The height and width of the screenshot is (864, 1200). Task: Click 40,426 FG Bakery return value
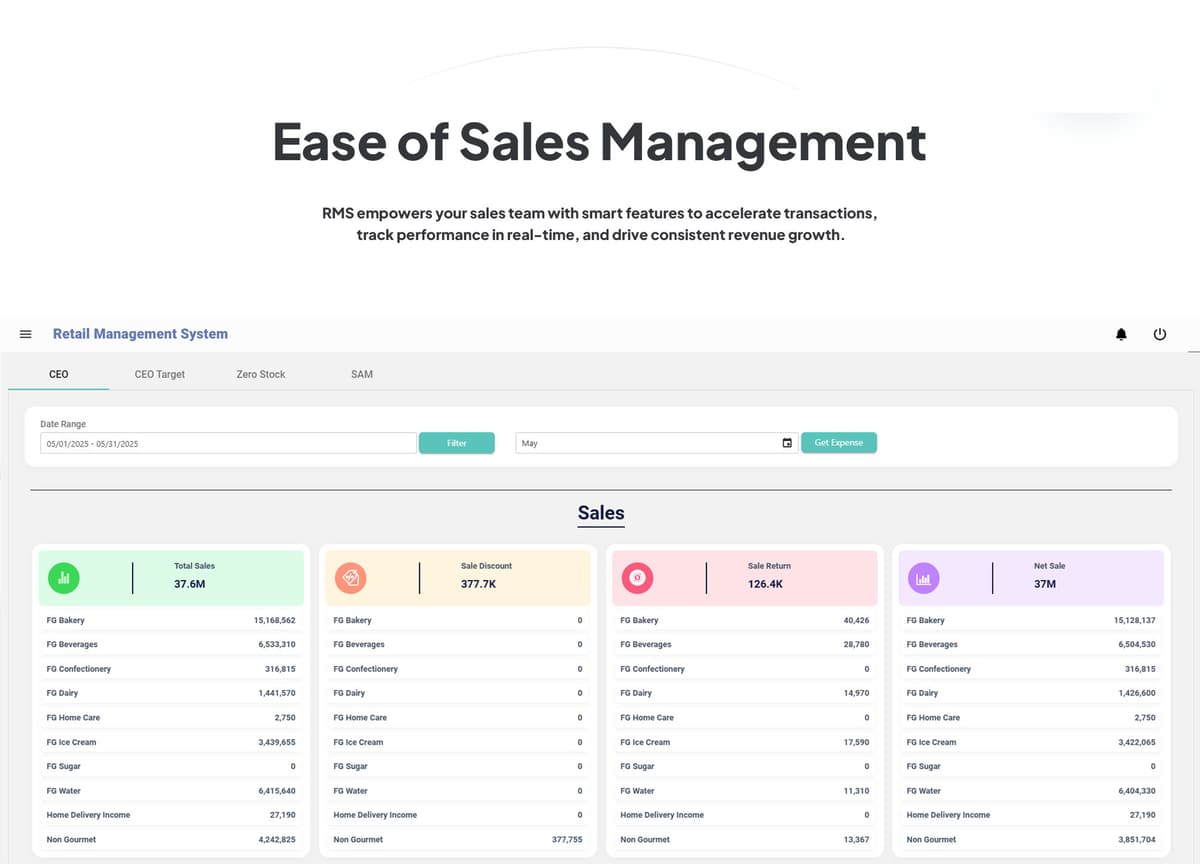(857, 621)
